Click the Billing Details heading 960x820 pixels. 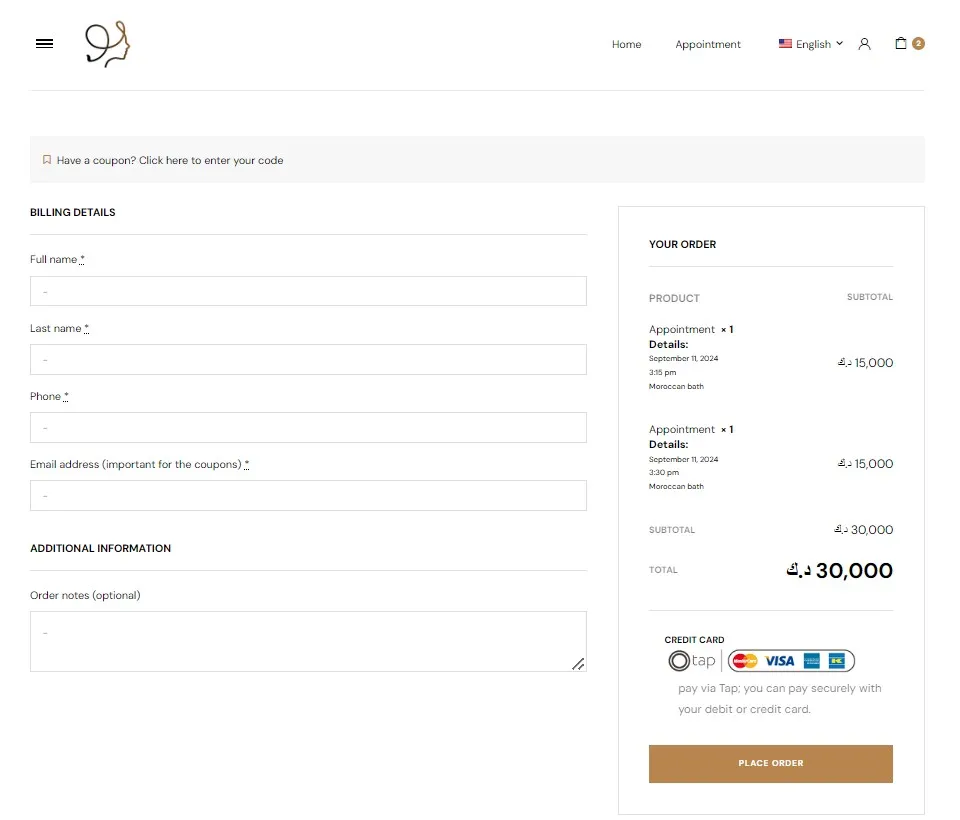click(x=72, y=213)
